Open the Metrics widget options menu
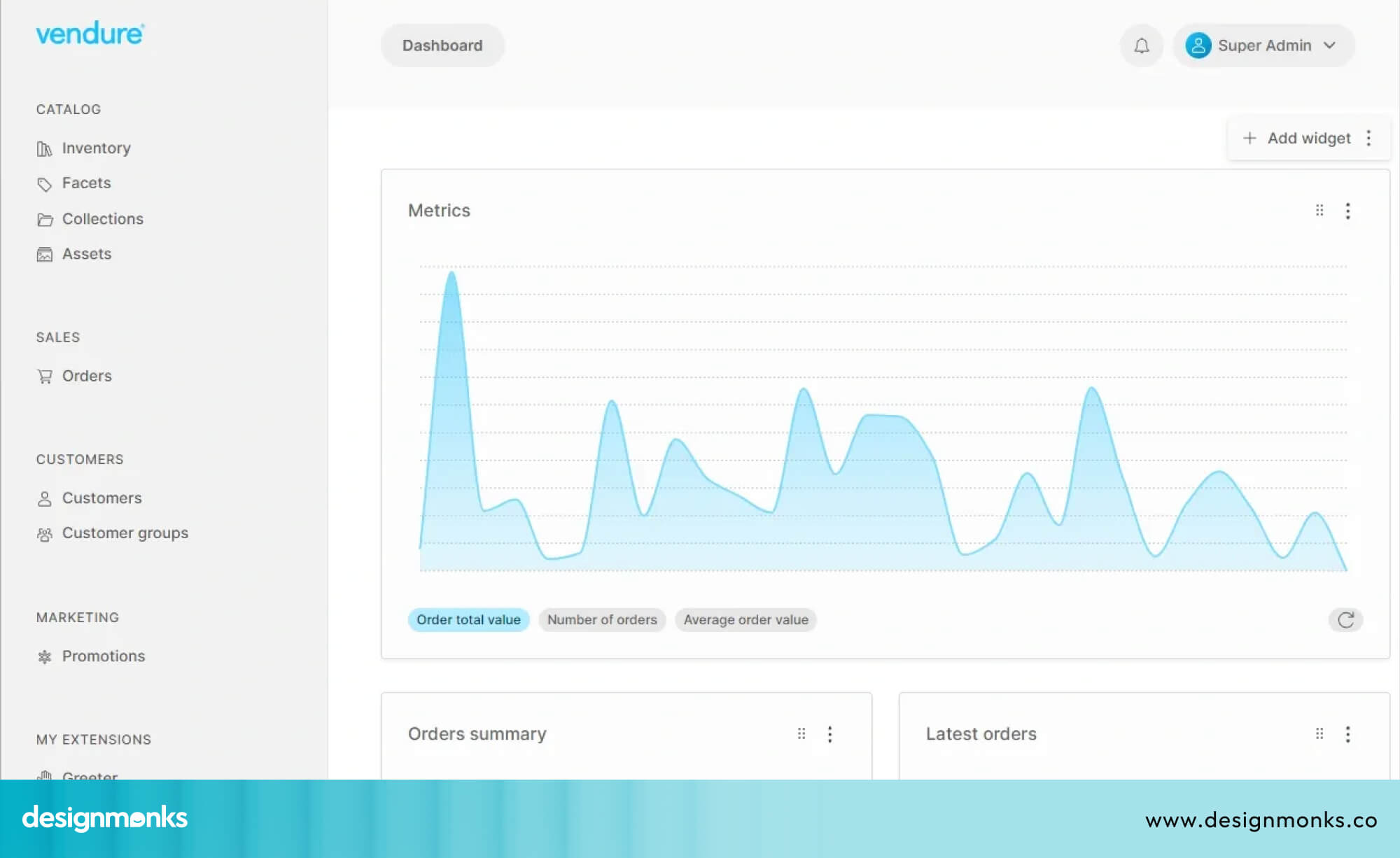The width and height of the screenshot is (1400, 858). coord(1347,211)
